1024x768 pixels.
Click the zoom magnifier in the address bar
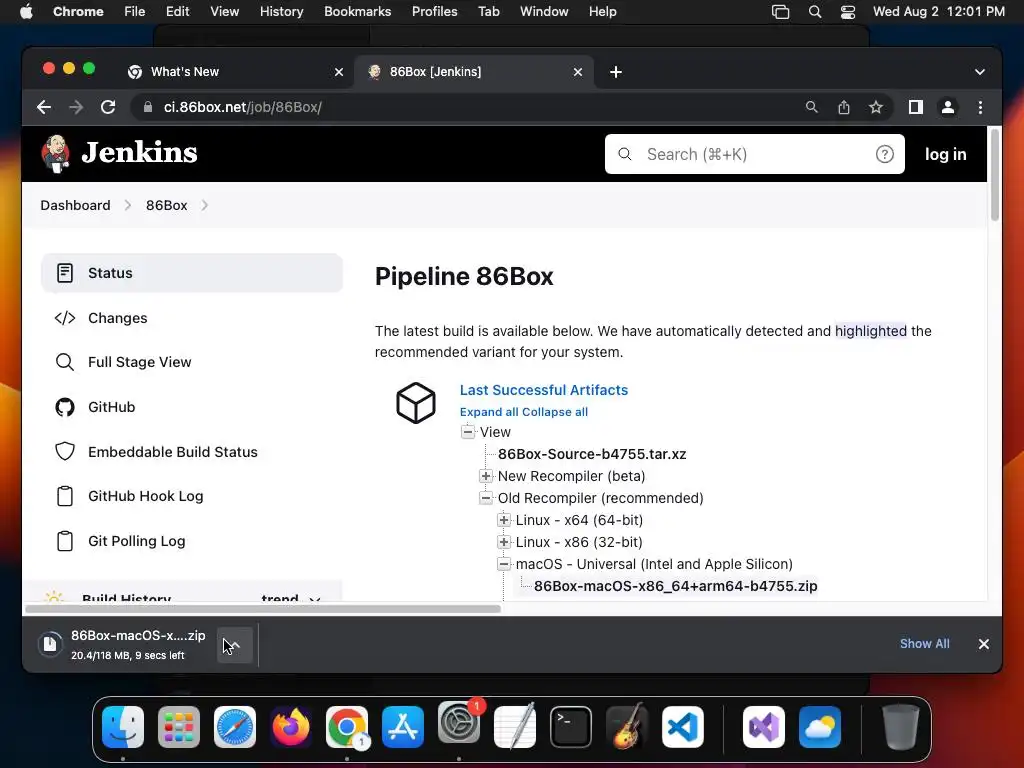812,107
